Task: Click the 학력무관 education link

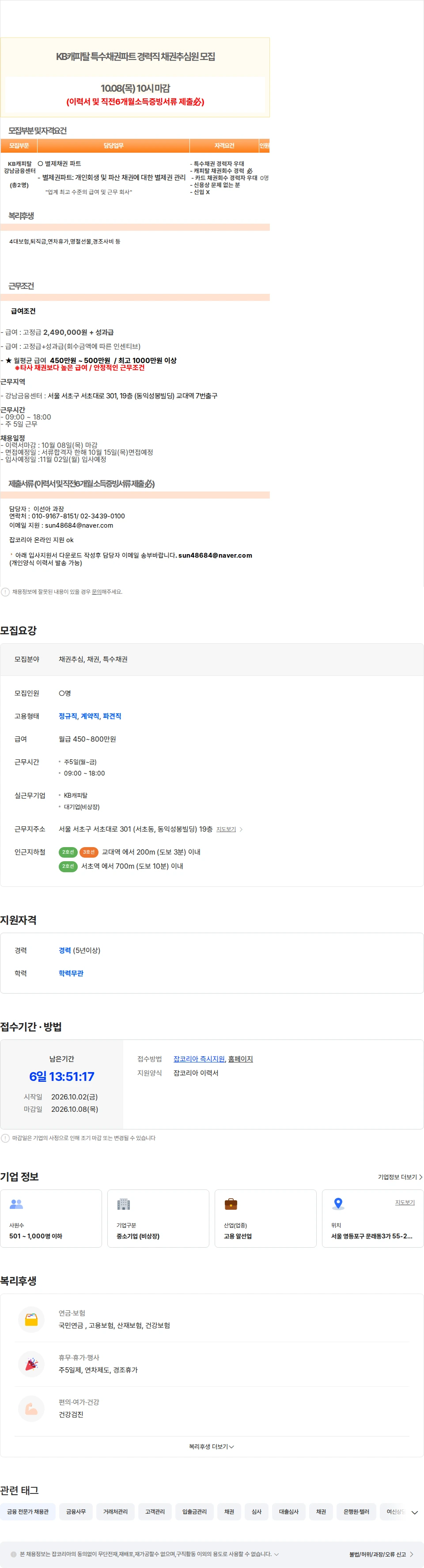Action: click(71, 973)
